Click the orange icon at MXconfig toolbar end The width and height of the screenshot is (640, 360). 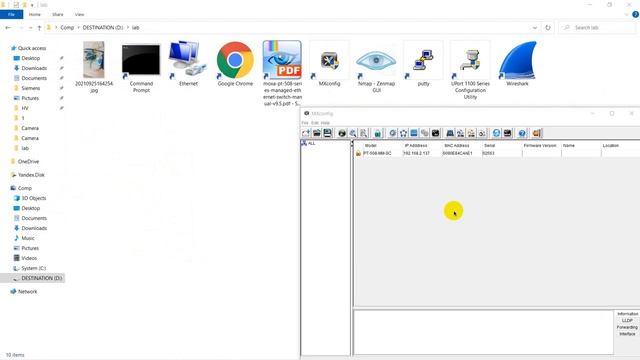tap(537, 133)
